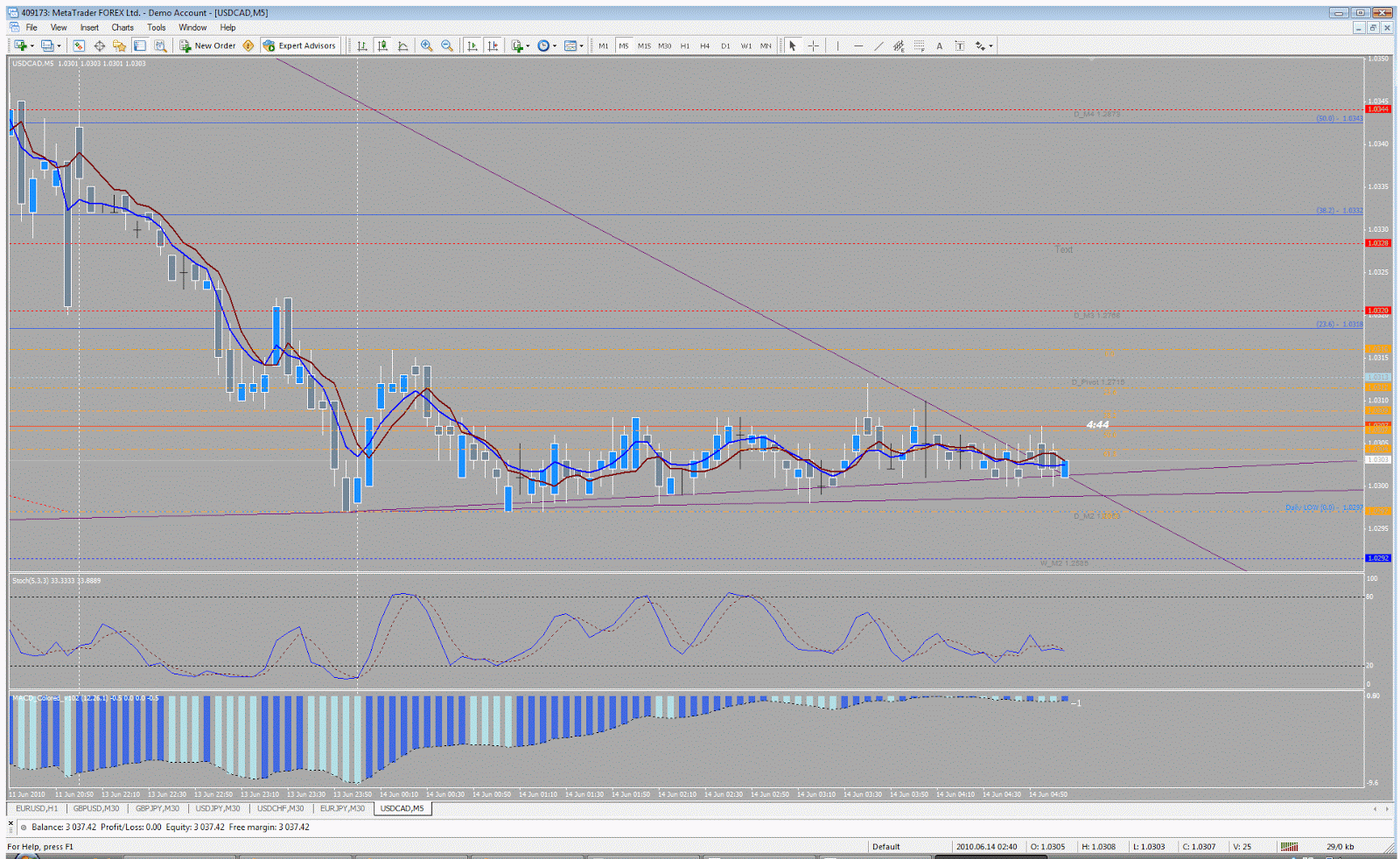
Task: Select the MN timeframe
Action: (766, 45)
